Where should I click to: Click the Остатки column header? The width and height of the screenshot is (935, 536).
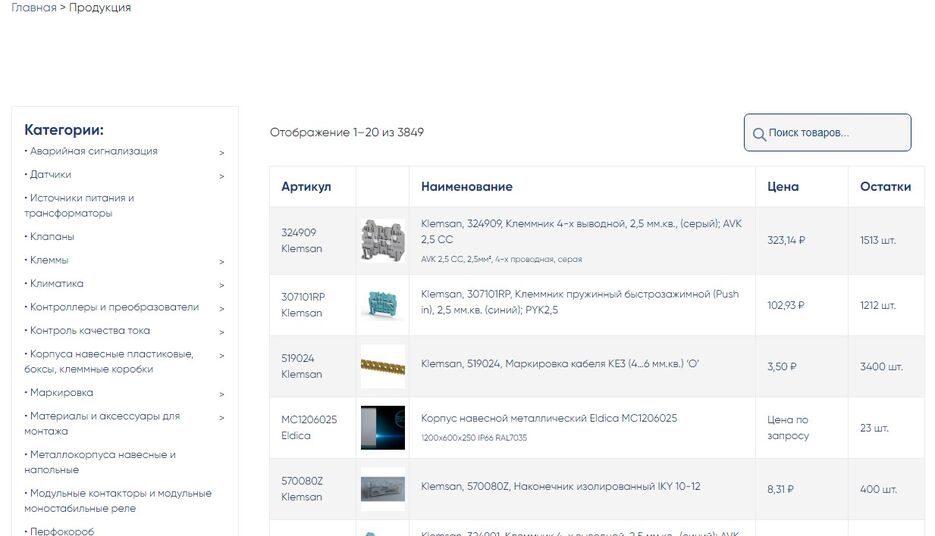[x=885, y=187]
